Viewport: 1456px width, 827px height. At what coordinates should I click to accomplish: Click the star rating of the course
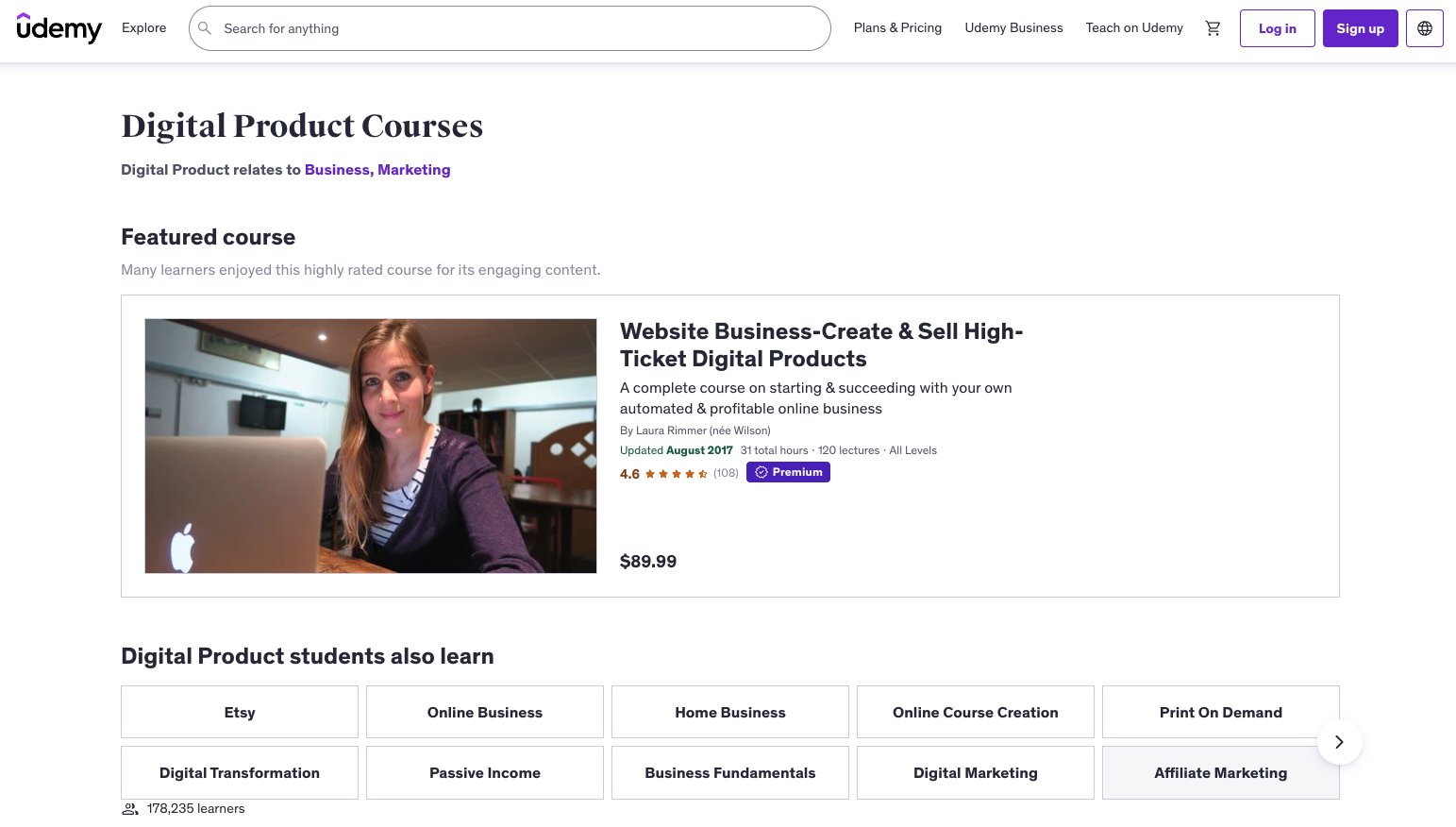[x=676, y=474]
